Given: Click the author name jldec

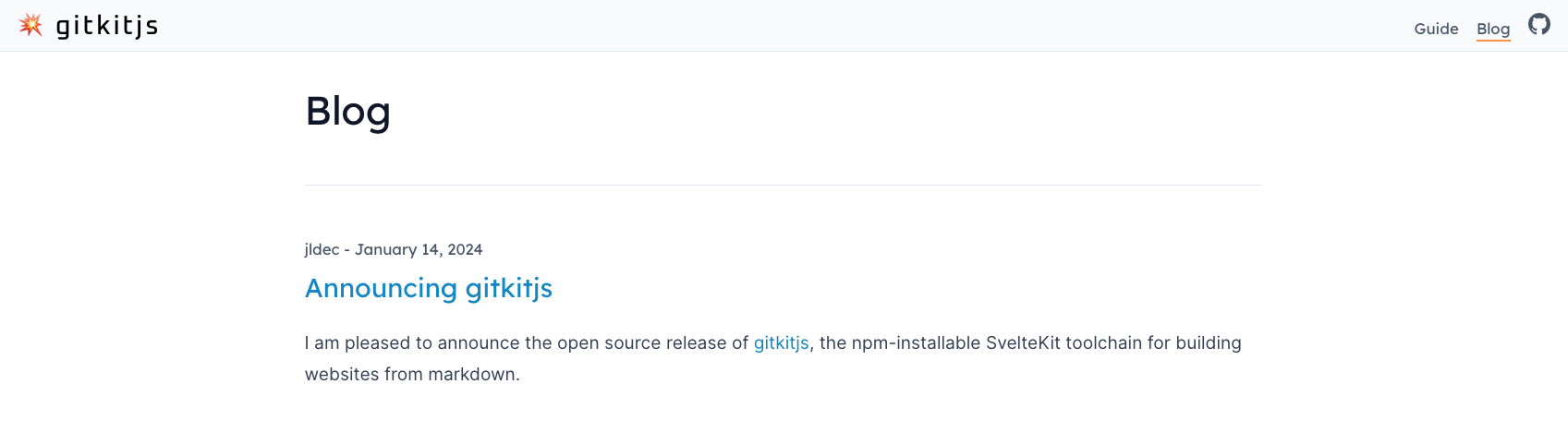Looking at the screenshot, I should [x=322, y=249].
